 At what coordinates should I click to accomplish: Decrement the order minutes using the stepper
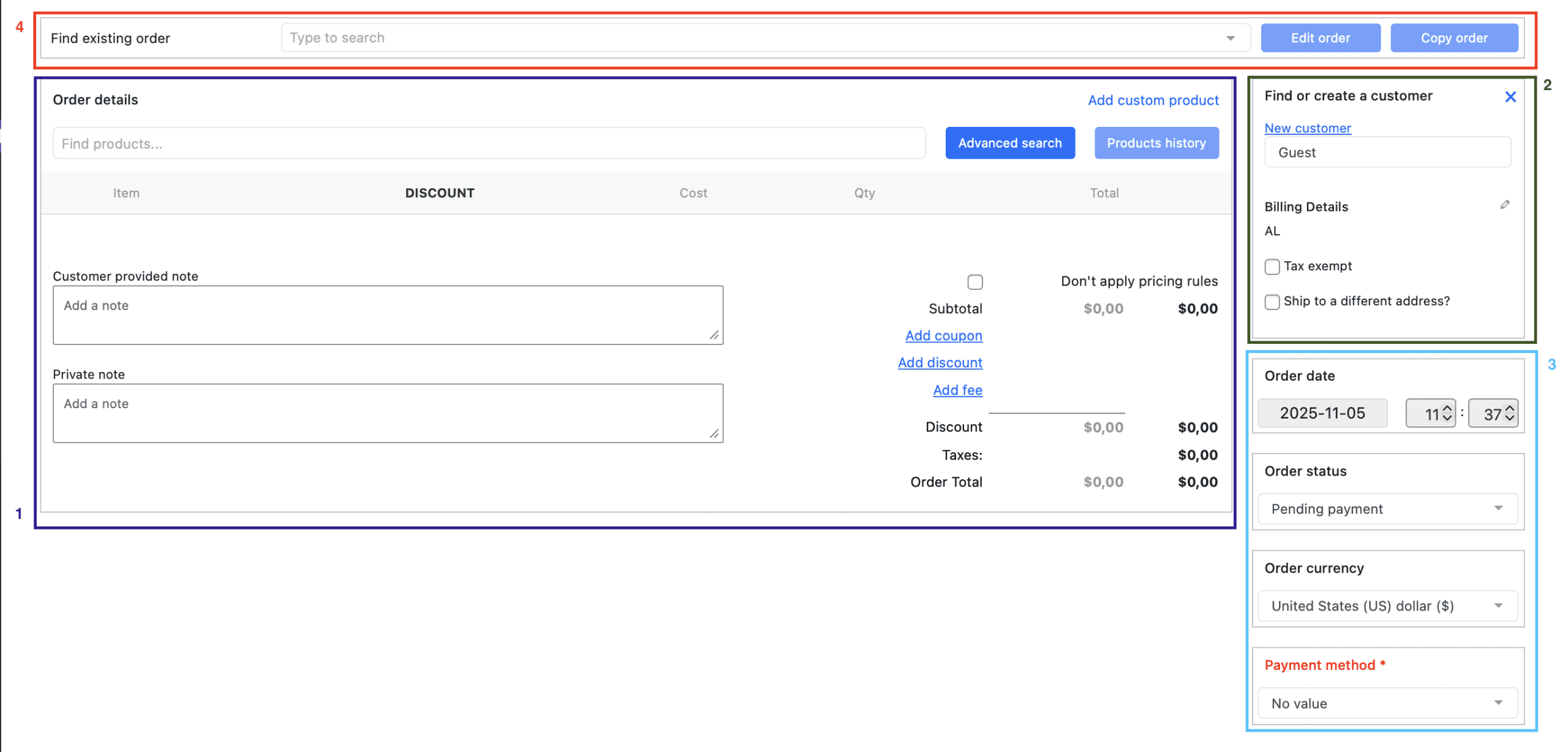tap(1509, 417)
